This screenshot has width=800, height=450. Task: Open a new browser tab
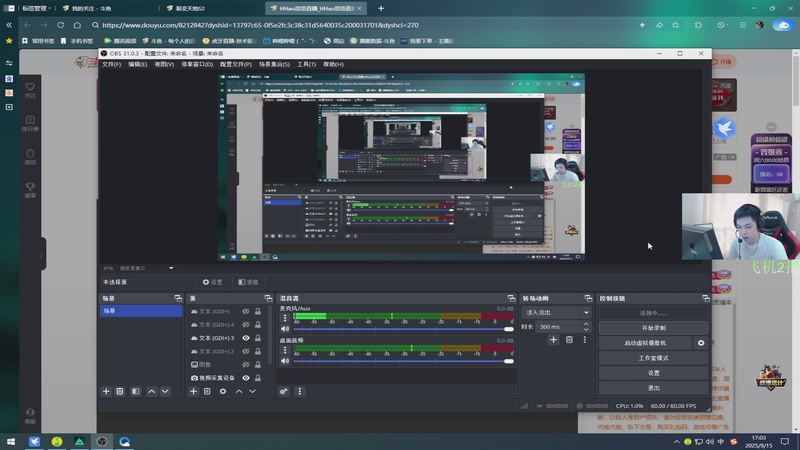(x=381, y=8)
